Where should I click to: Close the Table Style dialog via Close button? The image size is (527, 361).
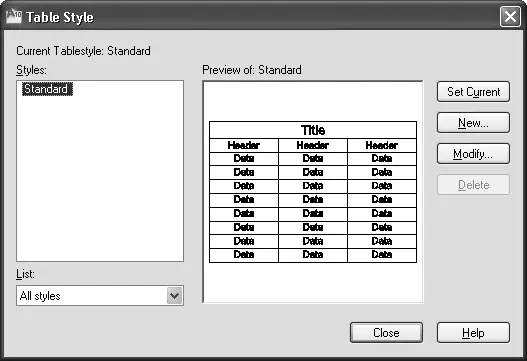386,333
